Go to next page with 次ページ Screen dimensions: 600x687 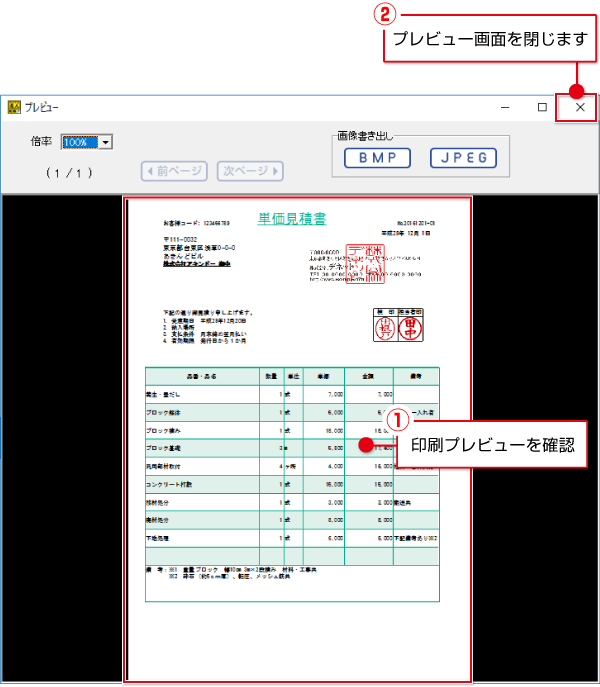[x=249, y=171]
